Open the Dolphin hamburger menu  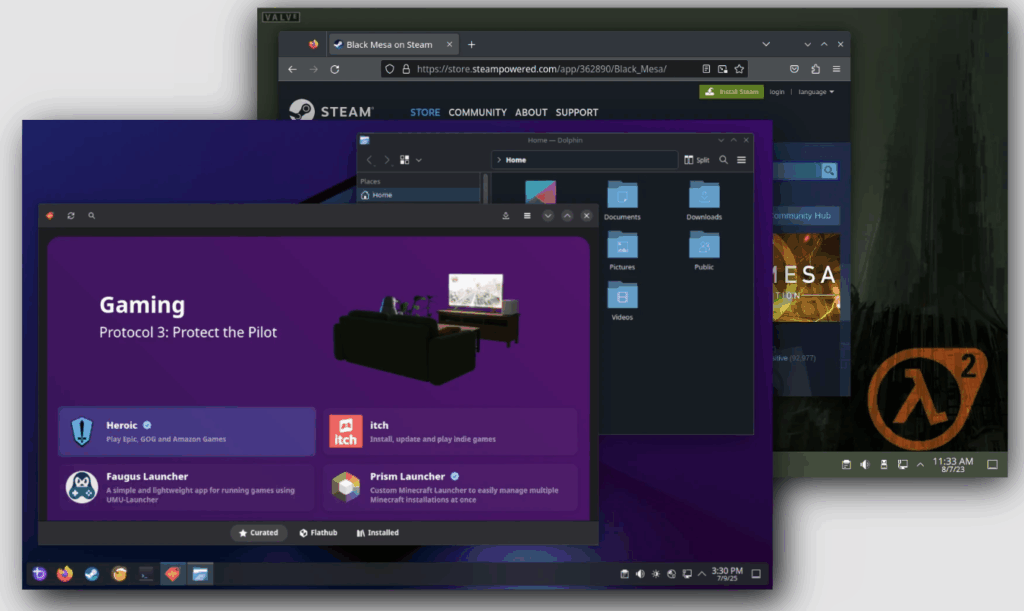pyautogui.click(x=741, y=160)
